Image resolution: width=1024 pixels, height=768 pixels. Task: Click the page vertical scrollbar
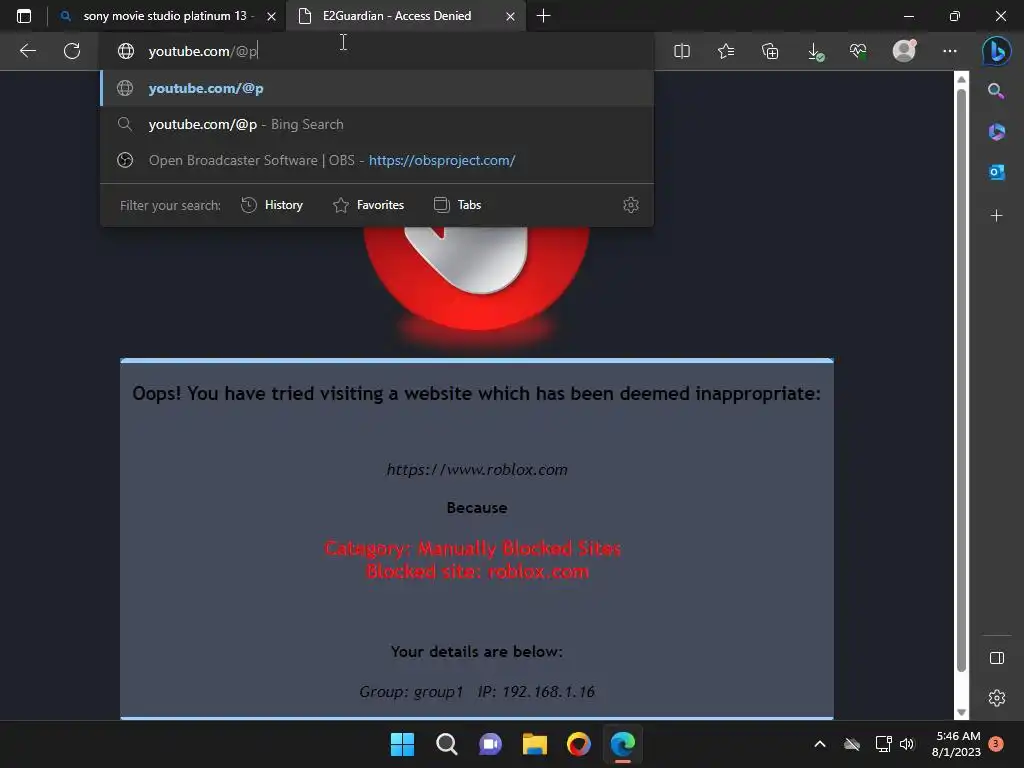[961, 381]
